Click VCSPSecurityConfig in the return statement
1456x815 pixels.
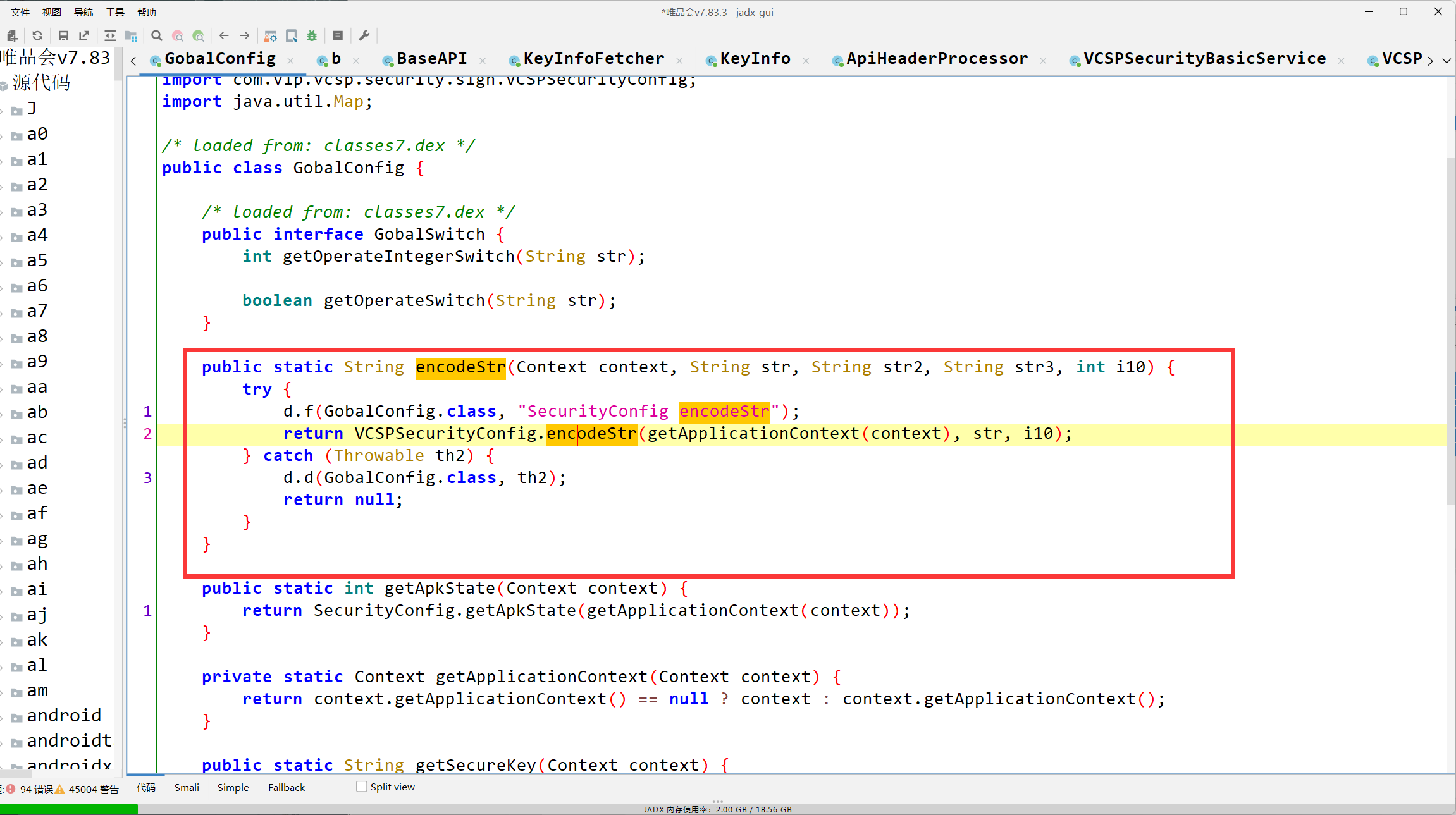(x=445, y=434)
